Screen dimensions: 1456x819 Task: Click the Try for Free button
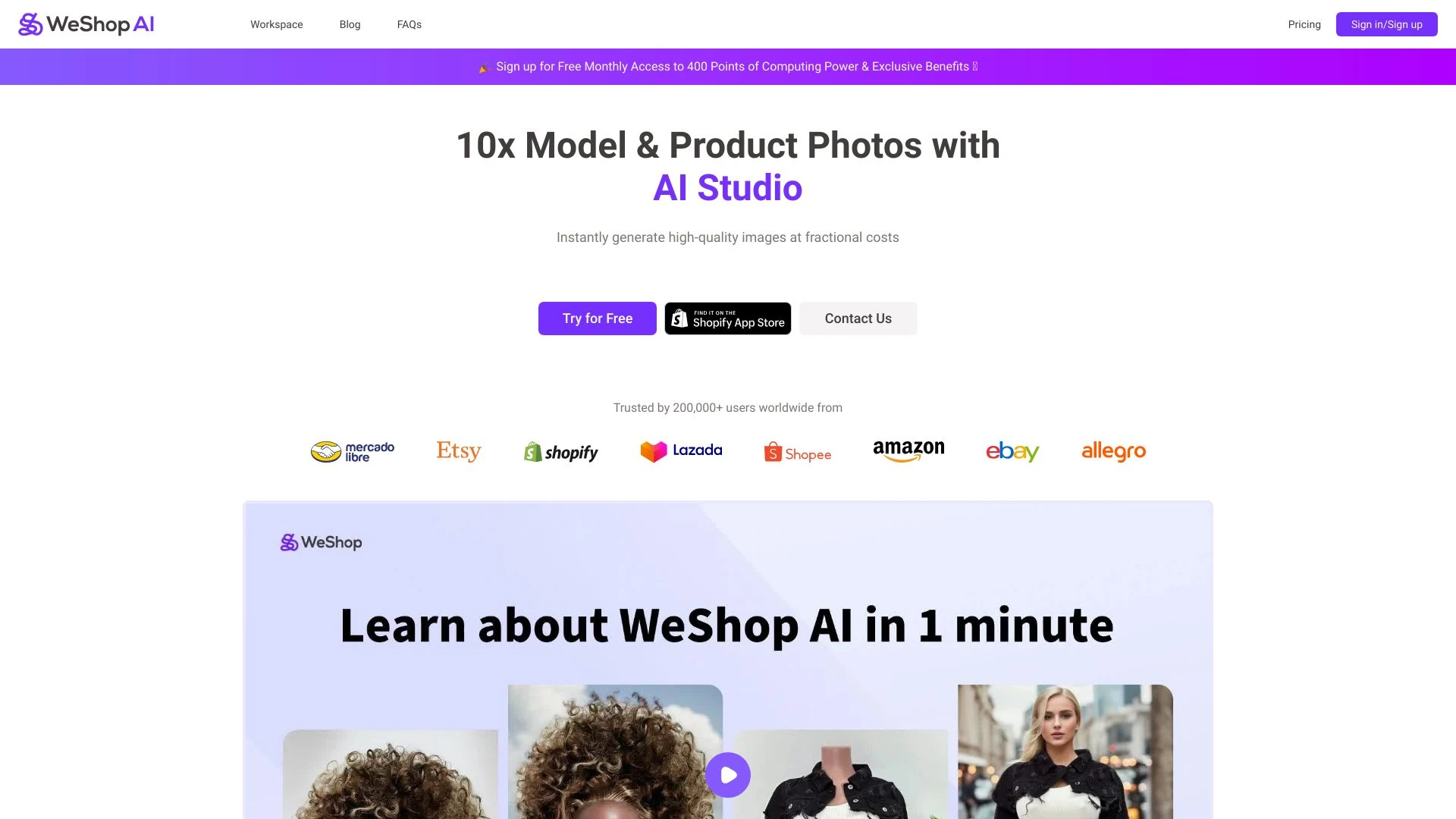[597, 318]
